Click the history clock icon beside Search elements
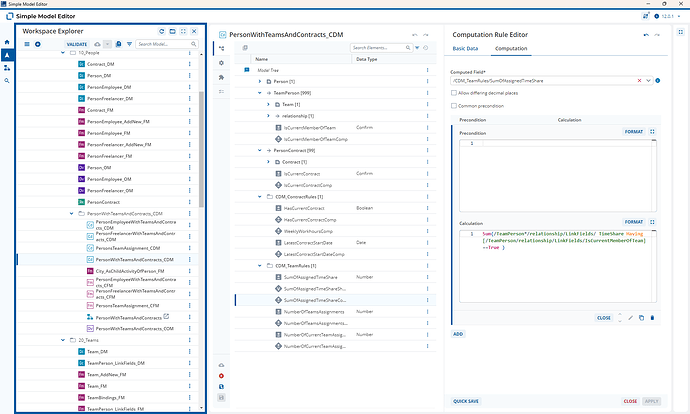The height and width of the screenshot is (414, 690). coord(426,48)
